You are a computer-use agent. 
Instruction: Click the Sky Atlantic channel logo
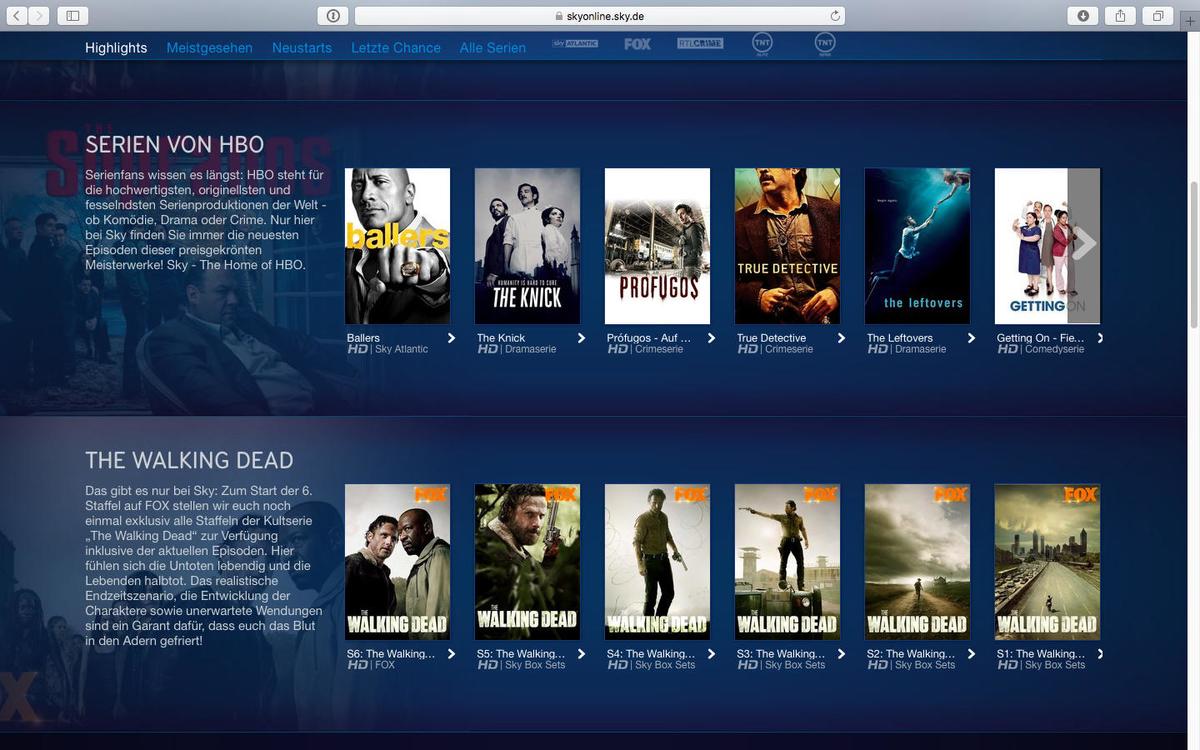pos(575,44)
